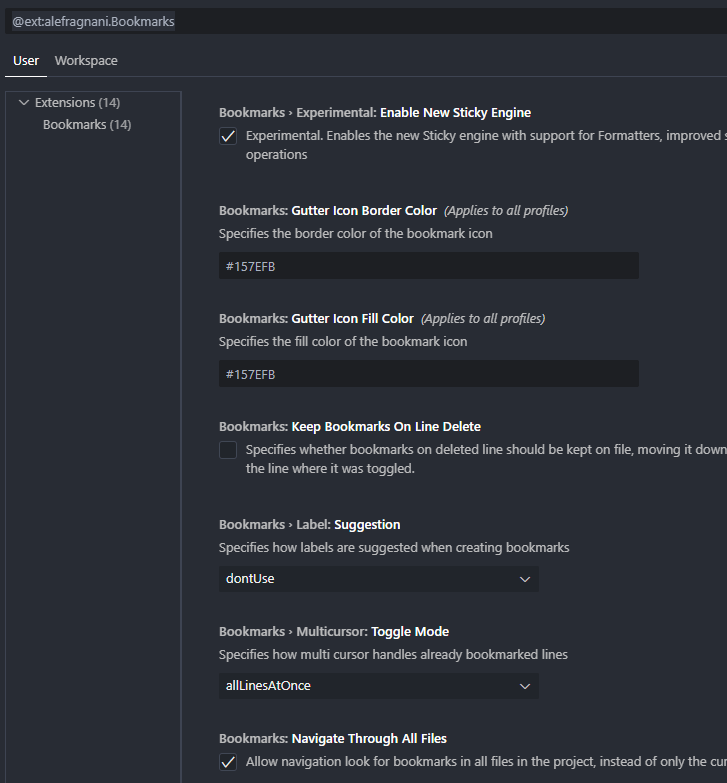Click the Label: Suggestion setting title

(x=310, y=524)
